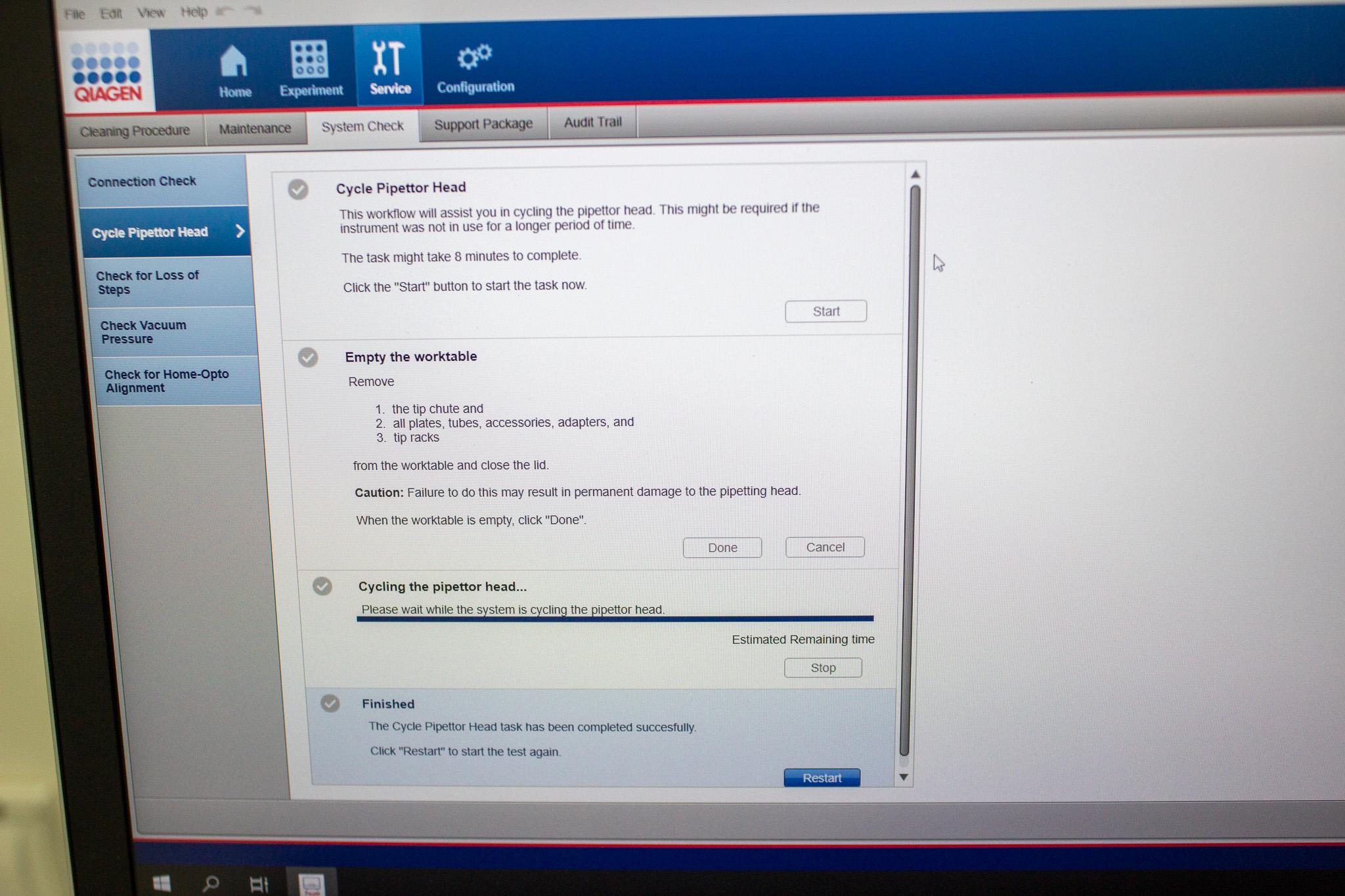
Task: Open Task View on the taskbar
Action: [x=259, y=884]
